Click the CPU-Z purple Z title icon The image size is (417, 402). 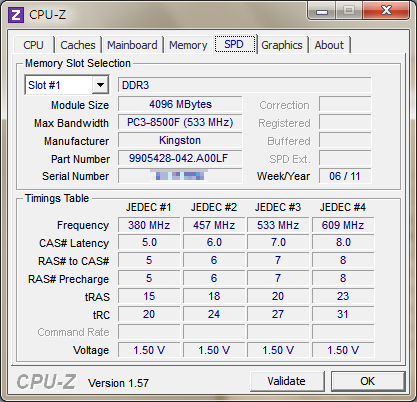point(16,15)
